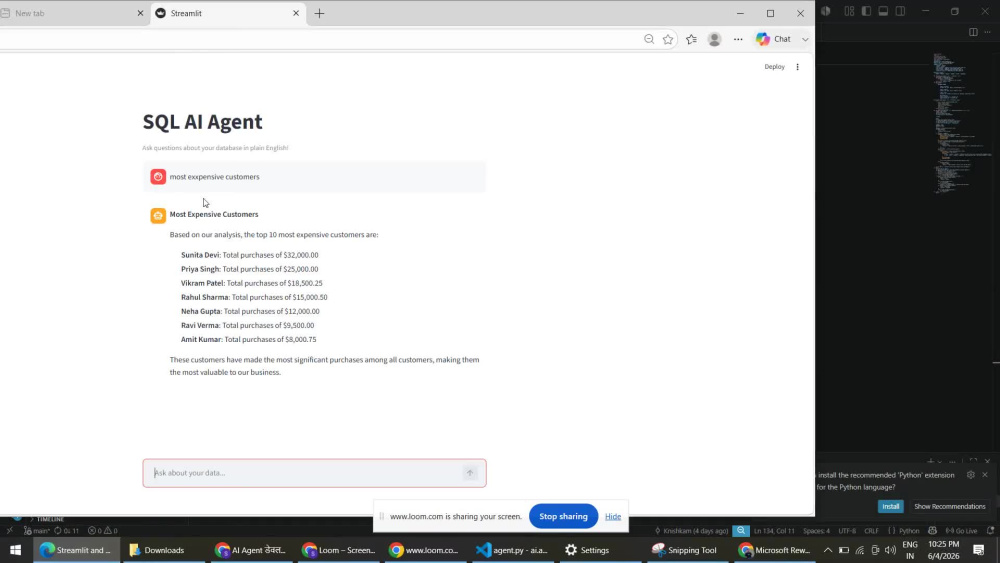Open VS Code notifications bell
This screenshot has height=563, width=1000.
[x=990, y=530]
